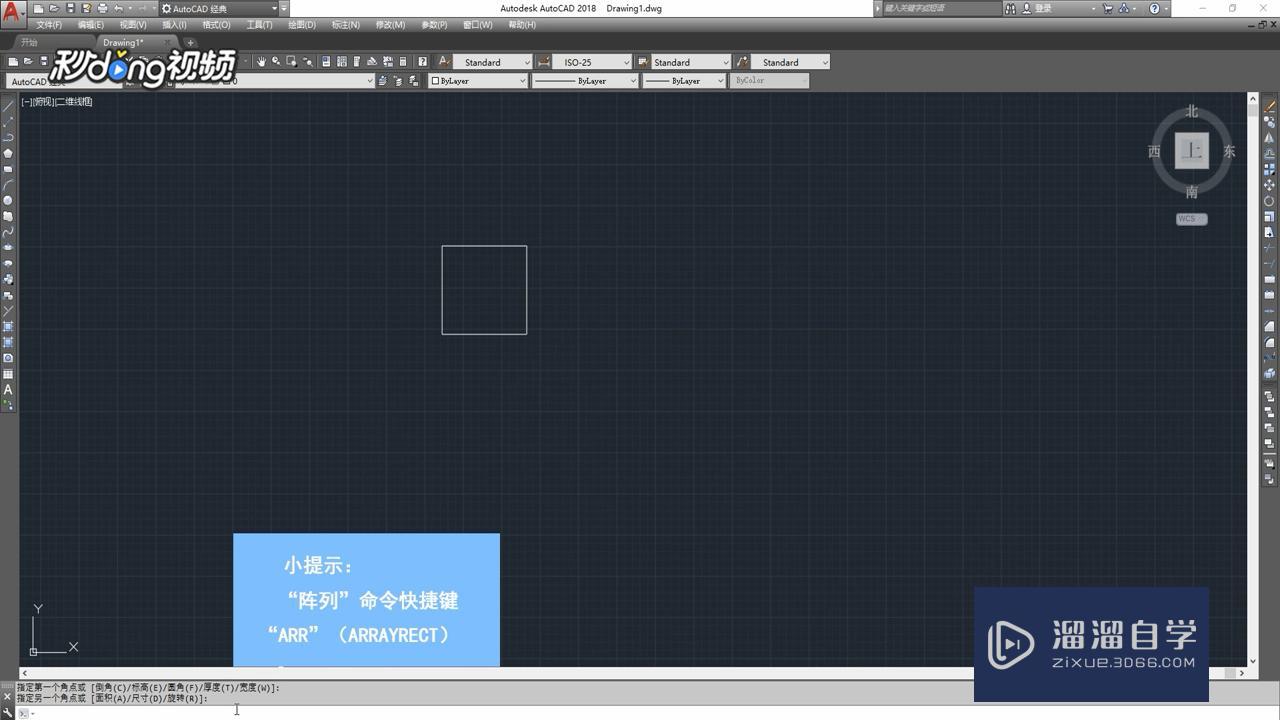
Task: Click the Autodesk App Store cart icon
Action: [x=1107, y=8]
